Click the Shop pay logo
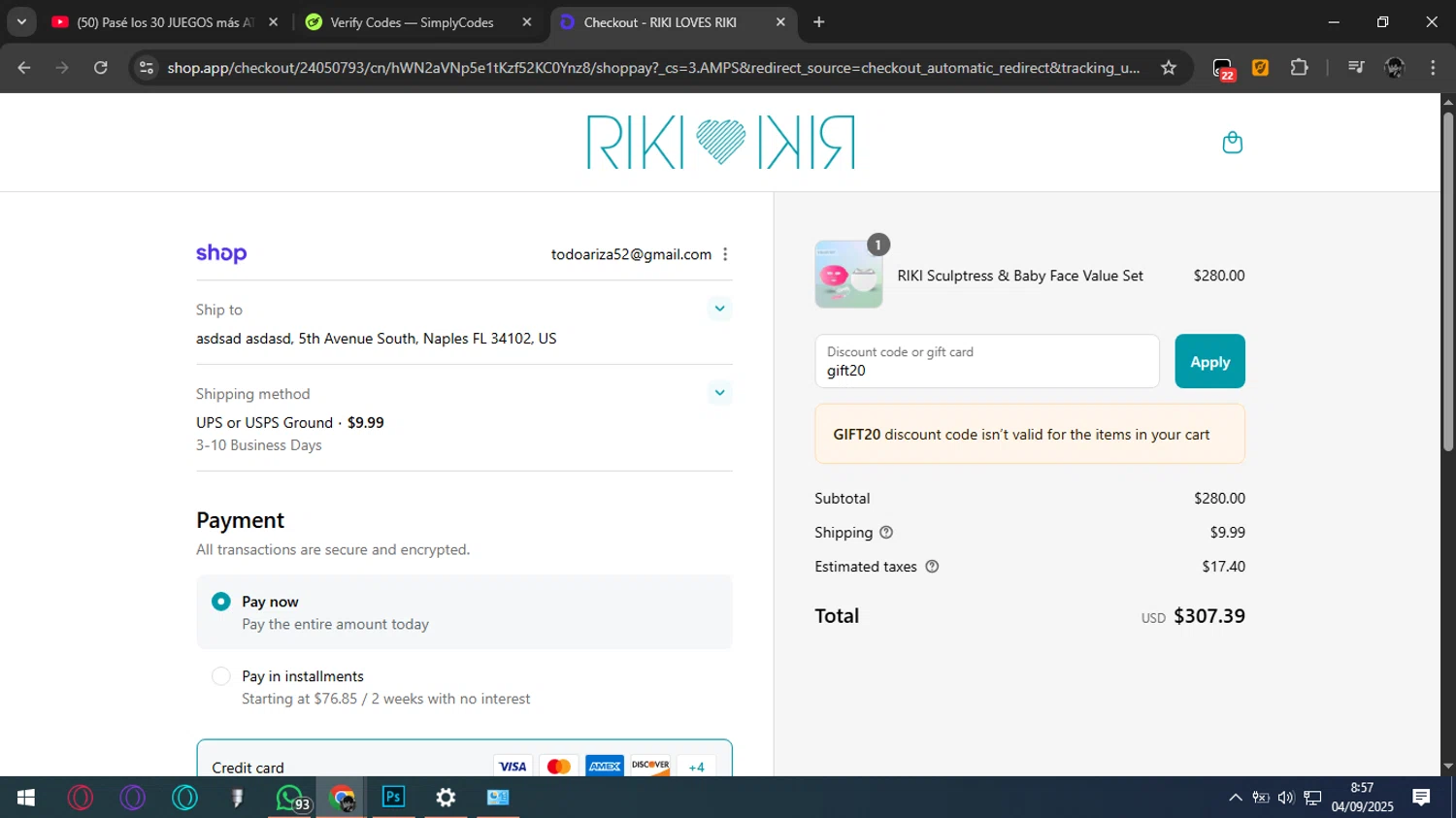This screenshot has height=818, width=1456. [x=221, y=253]
